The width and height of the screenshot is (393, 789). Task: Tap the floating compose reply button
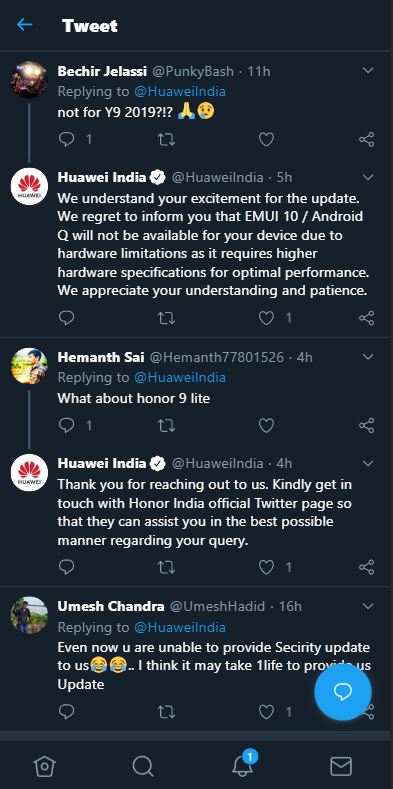[343, 692]
